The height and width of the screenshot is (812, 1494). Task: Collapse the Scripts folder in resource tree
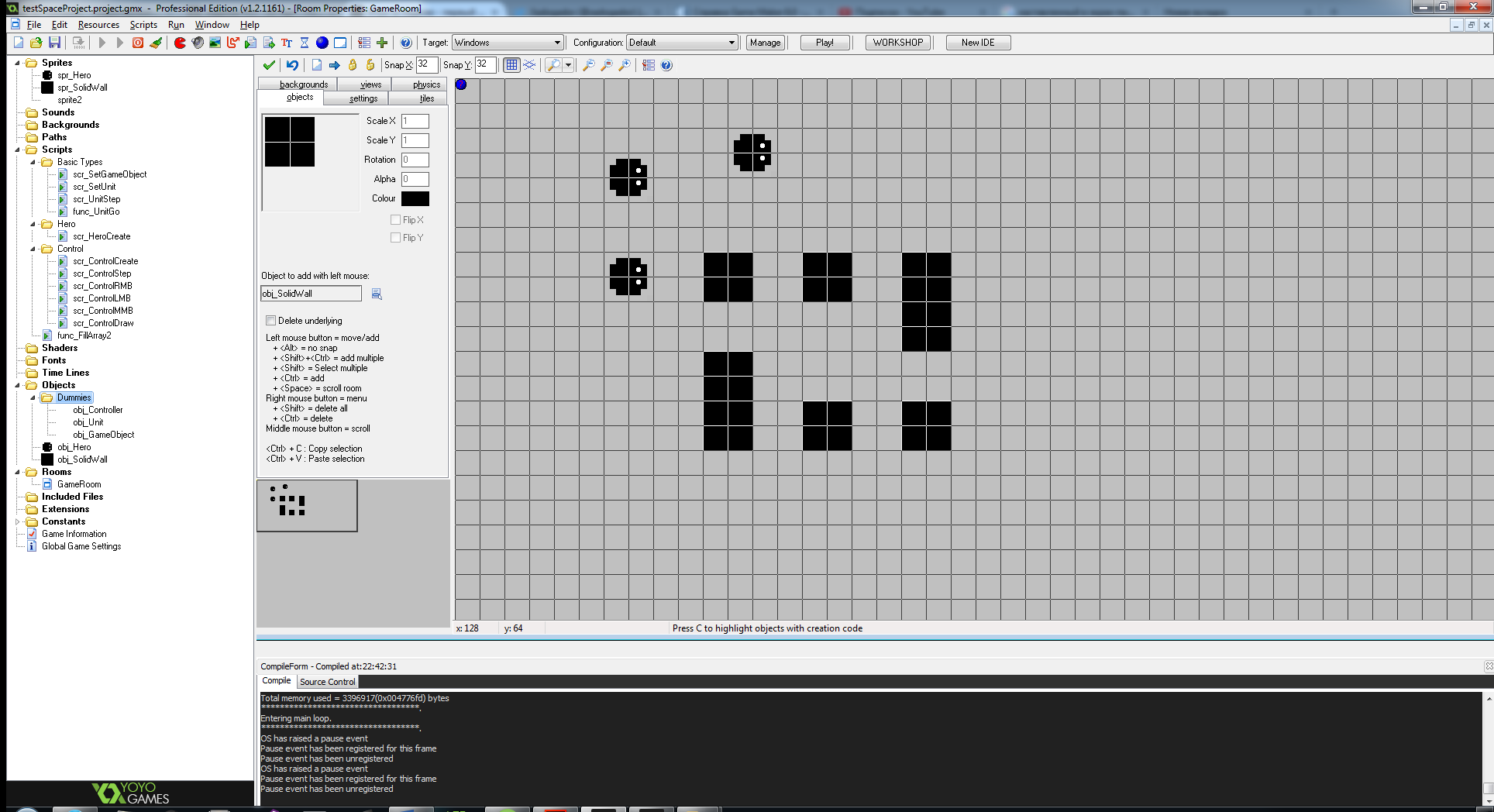tap(18, 150)
